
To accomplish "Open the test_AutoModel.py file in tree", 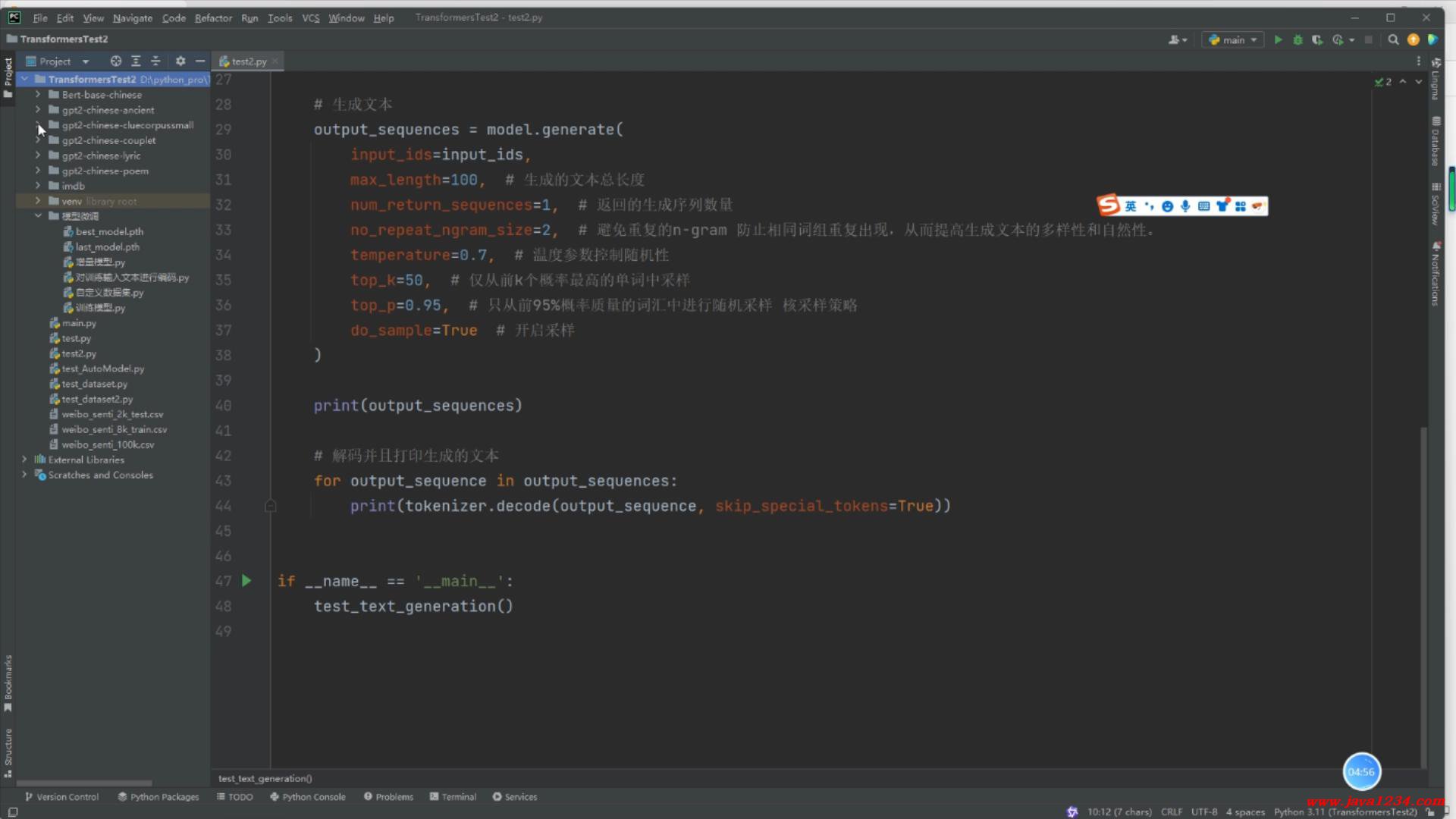I will tap(102, 369).
